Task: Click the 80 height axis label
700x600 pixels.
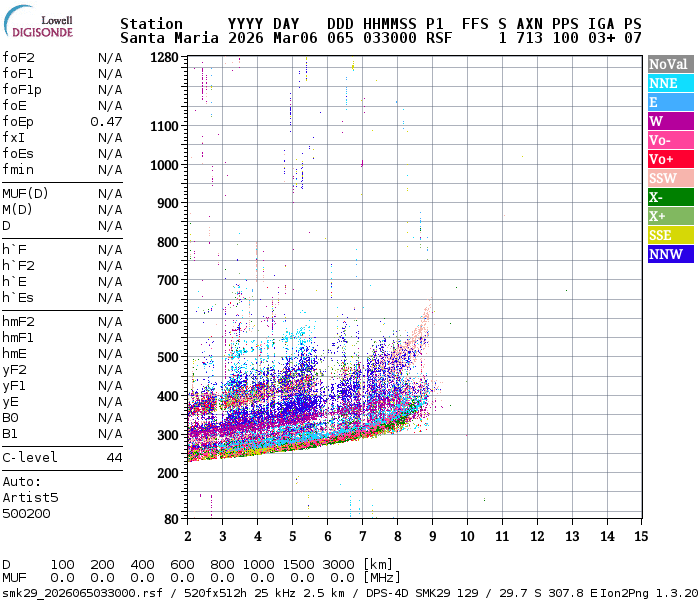Action: click(171, 519)
